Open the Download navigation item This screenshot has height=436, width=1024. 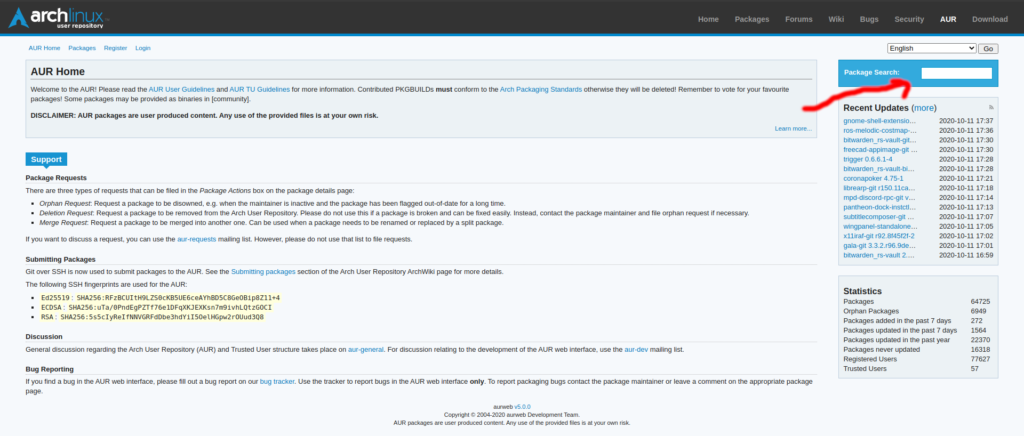pyautogui.click(x=990, y=19)
